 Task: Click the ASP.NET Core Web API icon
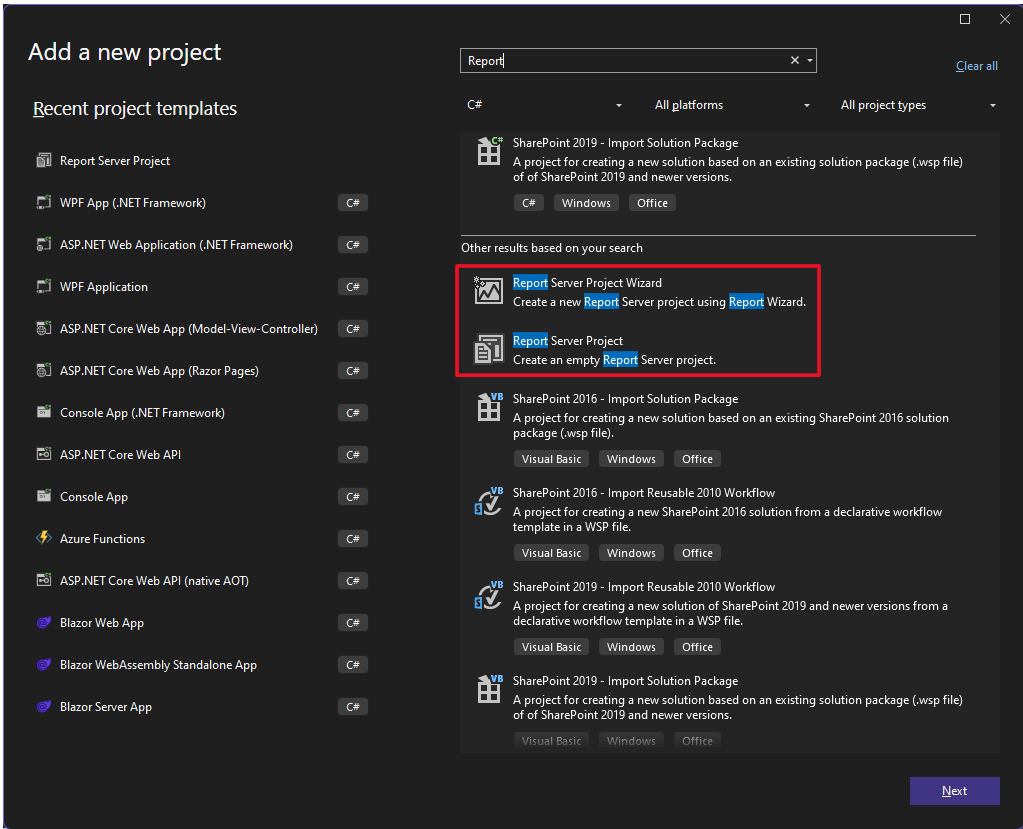(44, 454)
